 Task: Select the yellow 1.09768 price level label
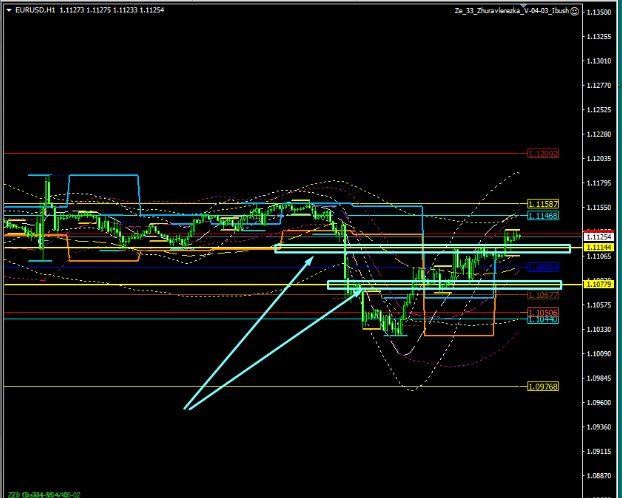[x=542, y=387]
